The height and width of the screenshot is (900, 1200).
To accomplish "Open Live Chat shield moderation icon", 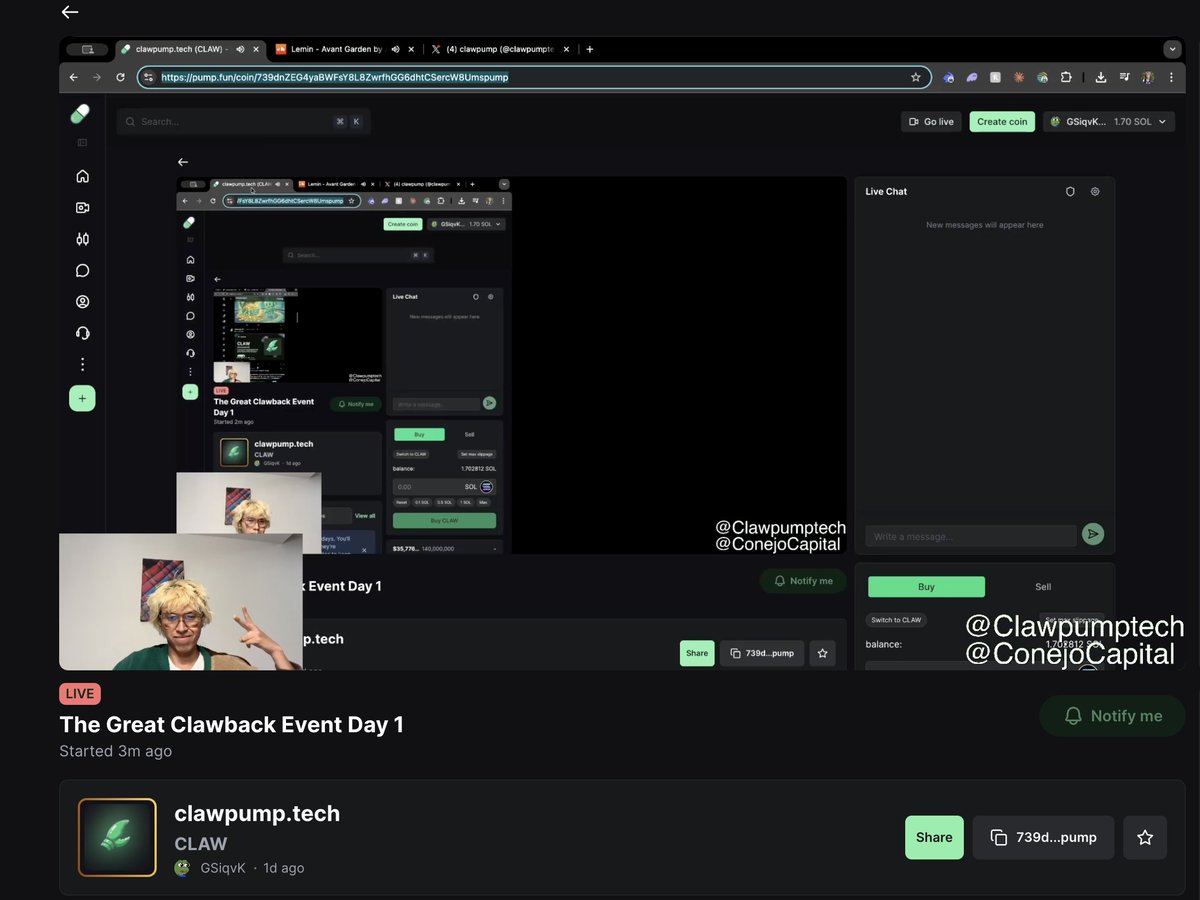I will 1070,191.
